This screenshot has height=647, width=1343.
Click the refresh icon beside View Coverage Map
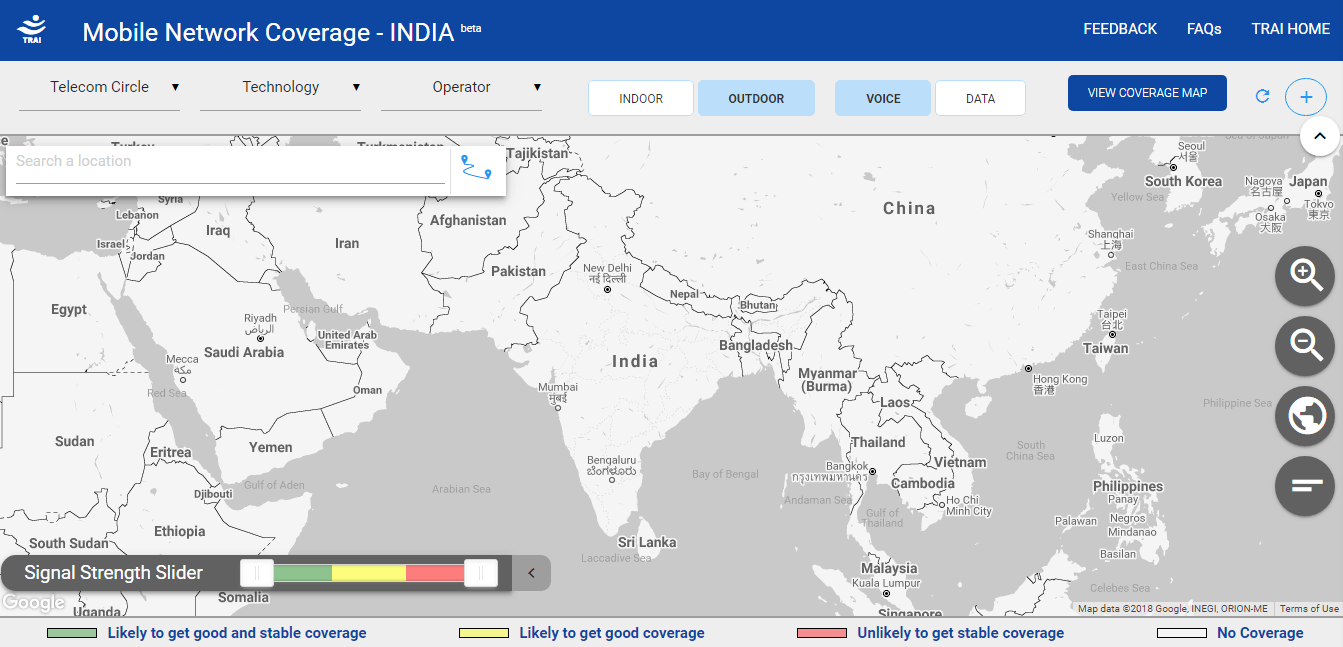(1262, 96)
